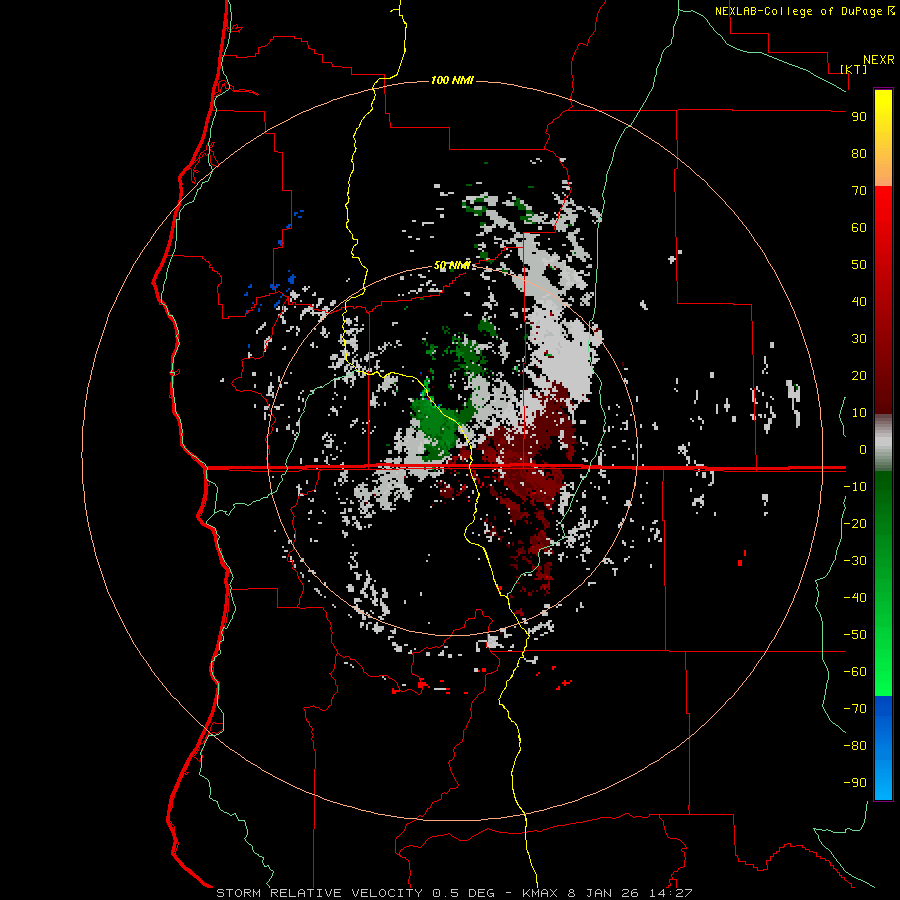The height and width of the screenshot is (900, 900).
Task: Click the [KT] units label
Action: point(853,69)
